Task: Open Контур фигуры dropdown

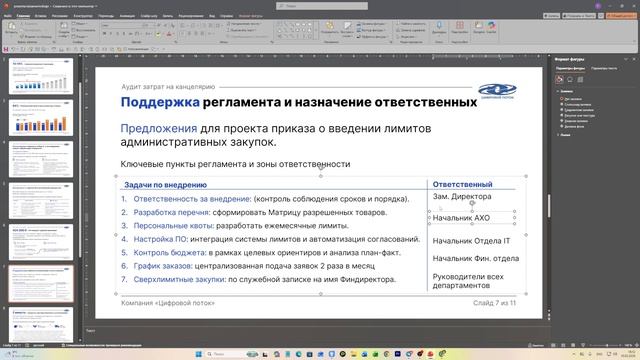Action: 371,30
